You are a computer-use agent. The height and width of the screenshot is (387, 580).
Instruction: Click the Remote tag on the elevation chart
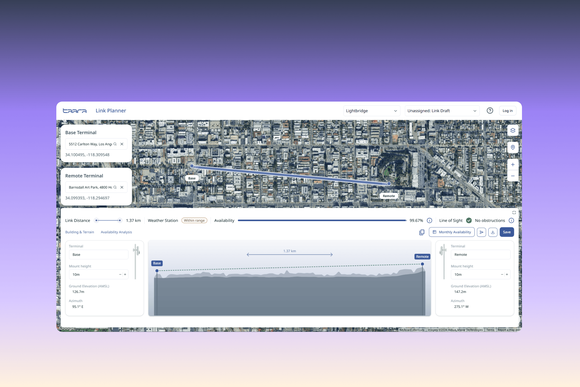(422, 256)
